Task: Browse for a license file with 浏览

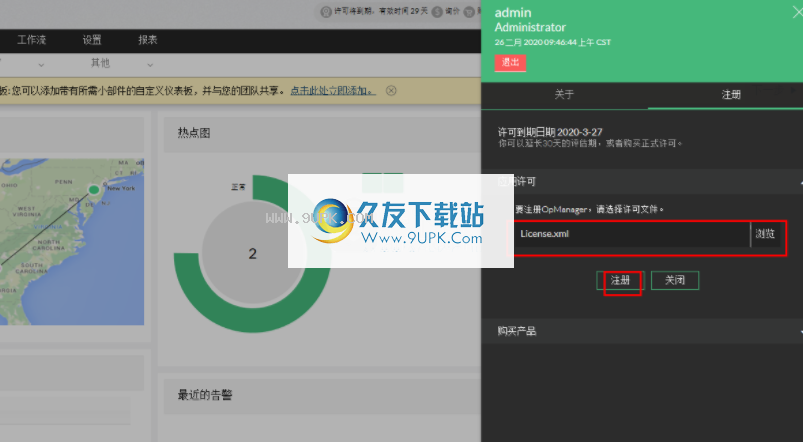Action: (765, 234)
